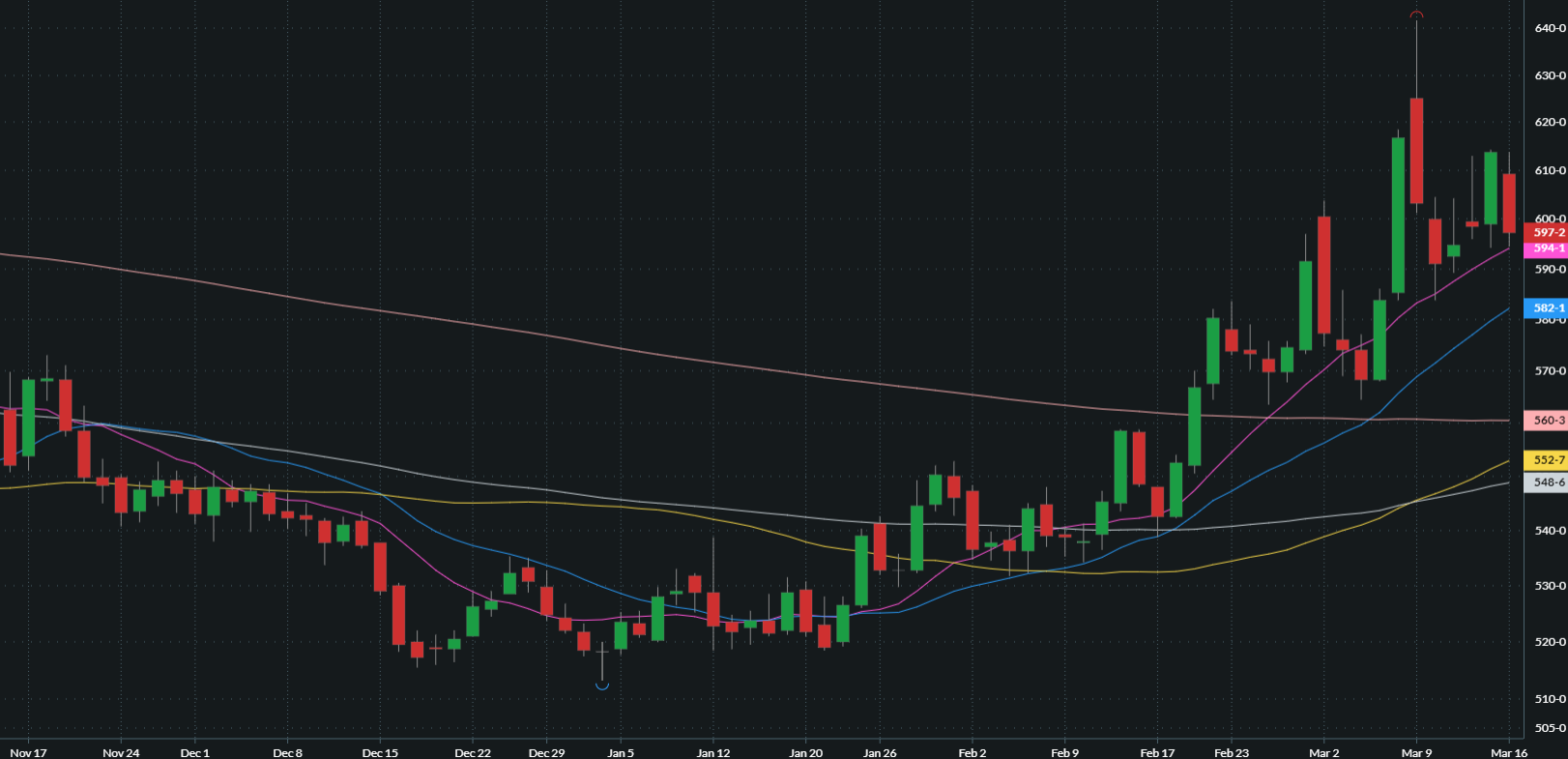Select the red 597-2 current price label

click(x=1546, y=232)
